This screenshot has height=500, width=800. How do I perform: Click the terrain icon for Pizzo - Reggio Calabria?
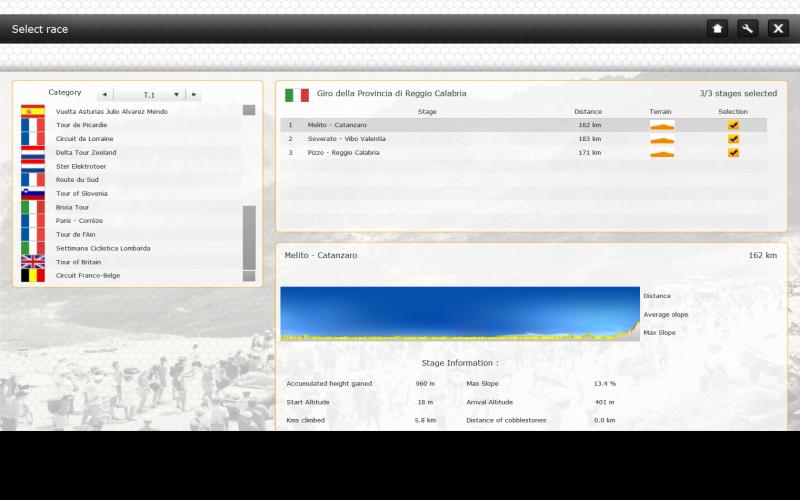[x=662, y=153]
